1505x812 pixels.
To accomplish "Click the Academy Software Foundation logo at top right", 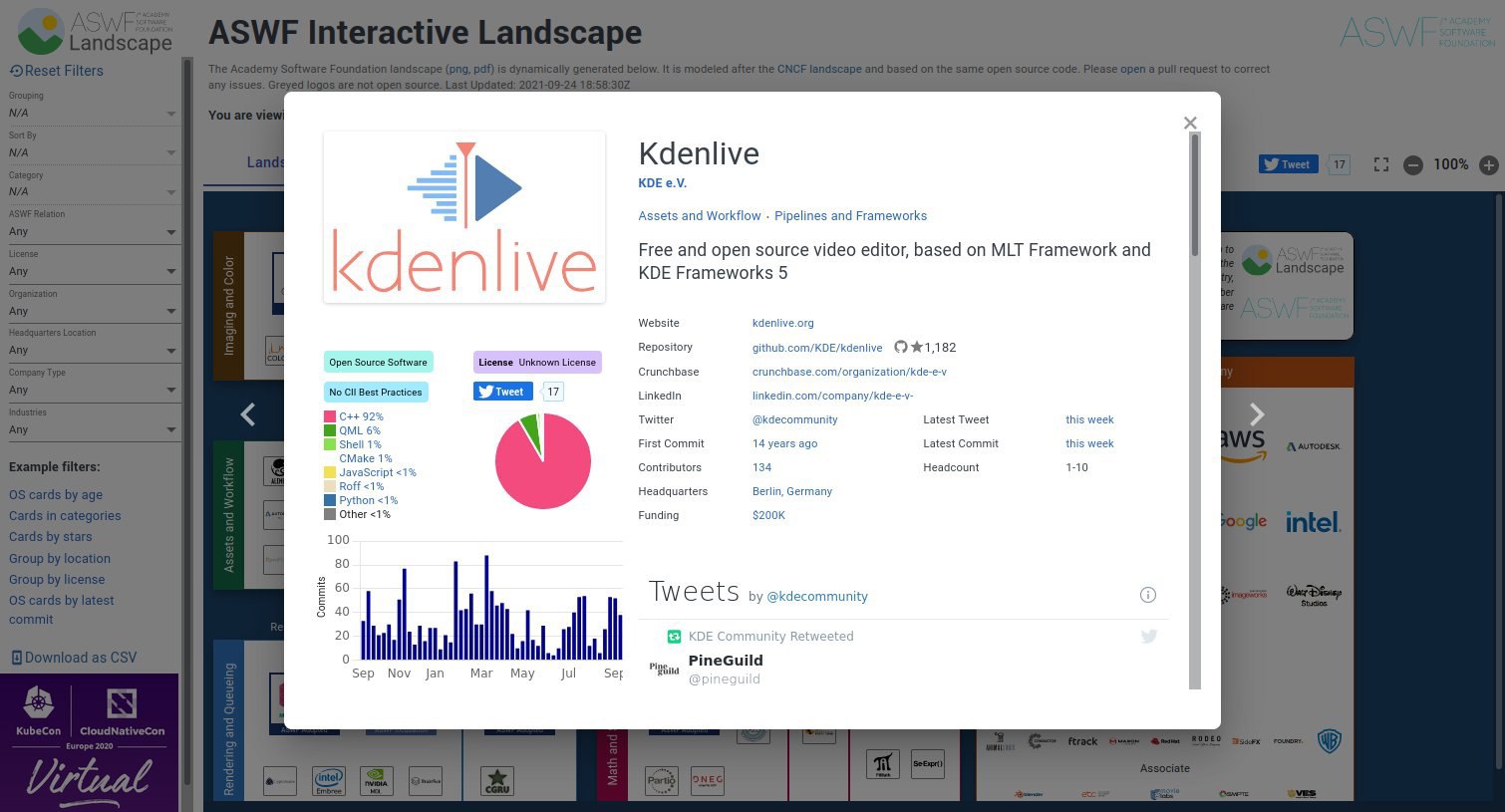I will (1417, 31).
